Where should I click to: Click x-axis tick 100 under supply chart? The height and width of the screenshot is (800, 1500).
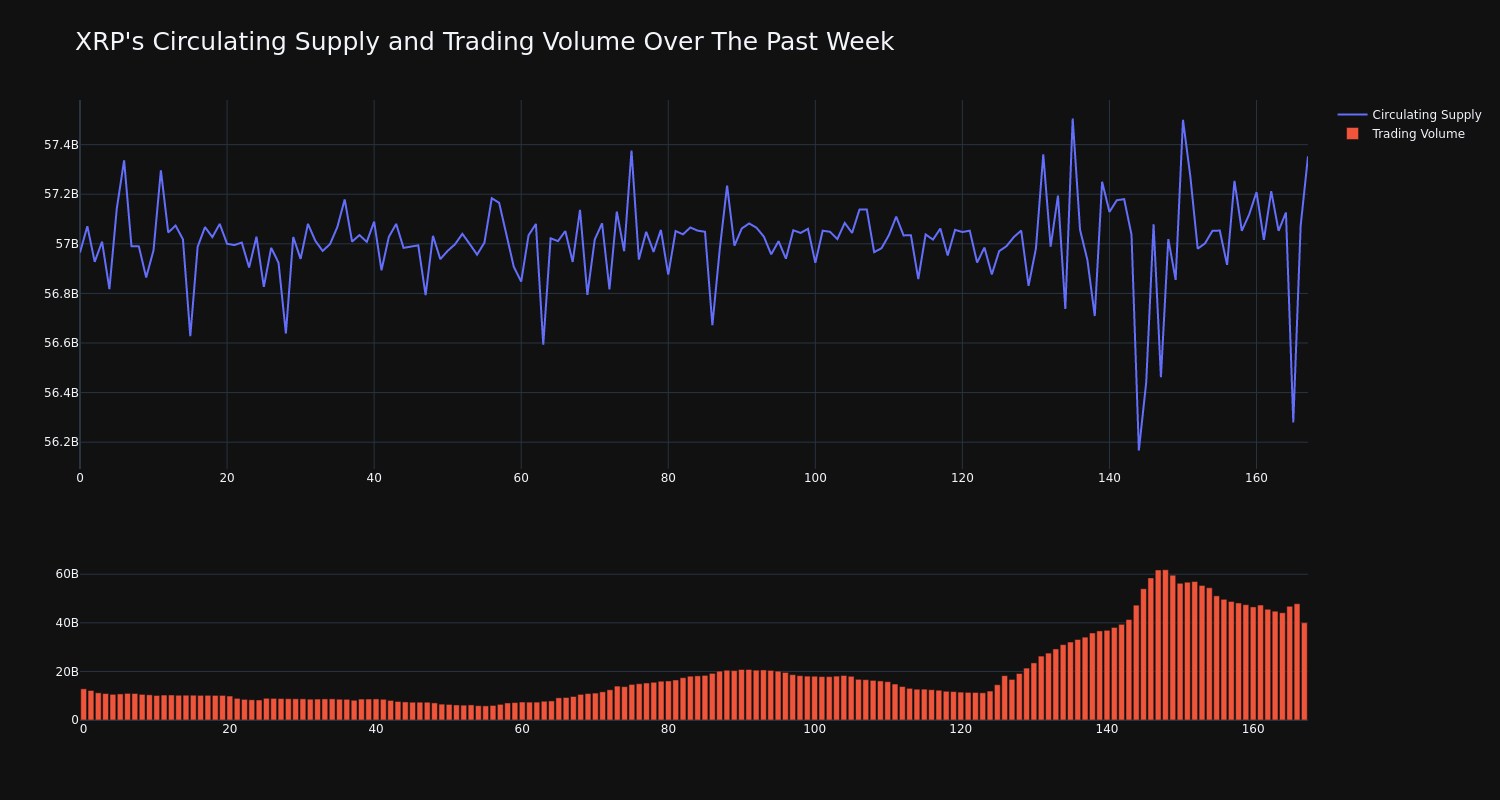click(x=815, y=478)
